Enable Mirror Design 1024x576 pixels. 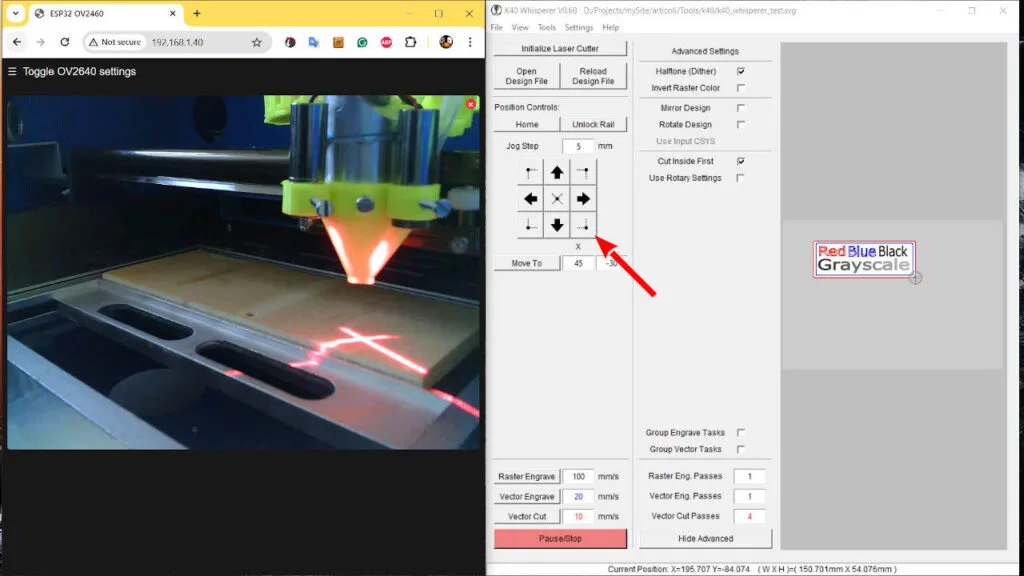(x=741, y=107)
